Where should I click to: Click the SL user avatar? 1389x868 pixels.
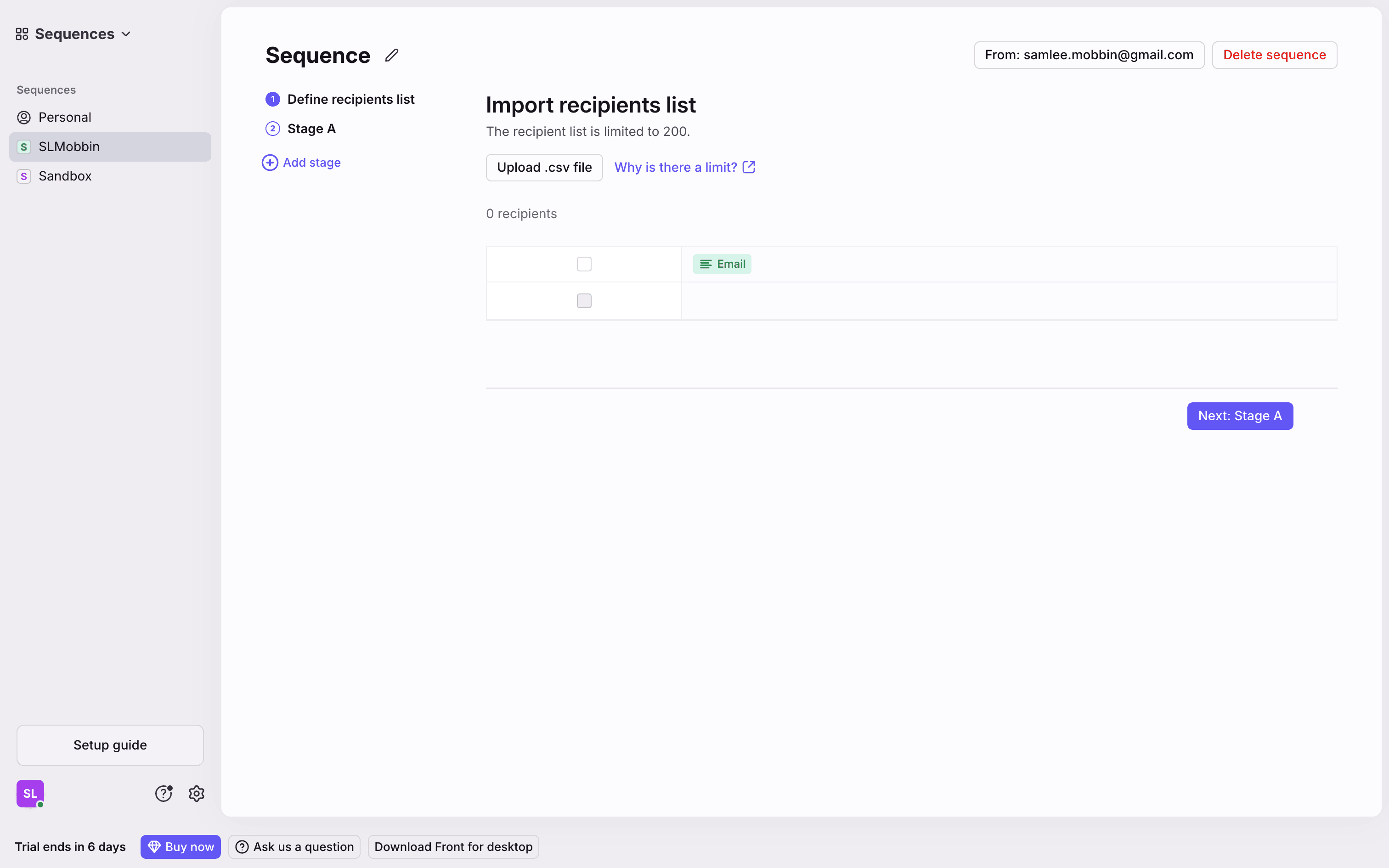[x=30, y=794]
